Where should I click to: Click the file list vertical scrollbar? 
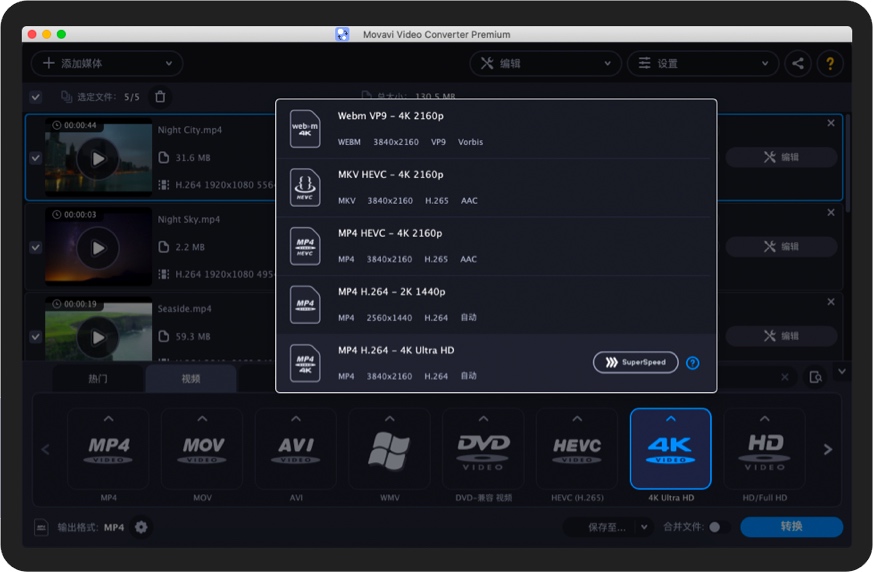pyautogui.click(x=847, y=163)
